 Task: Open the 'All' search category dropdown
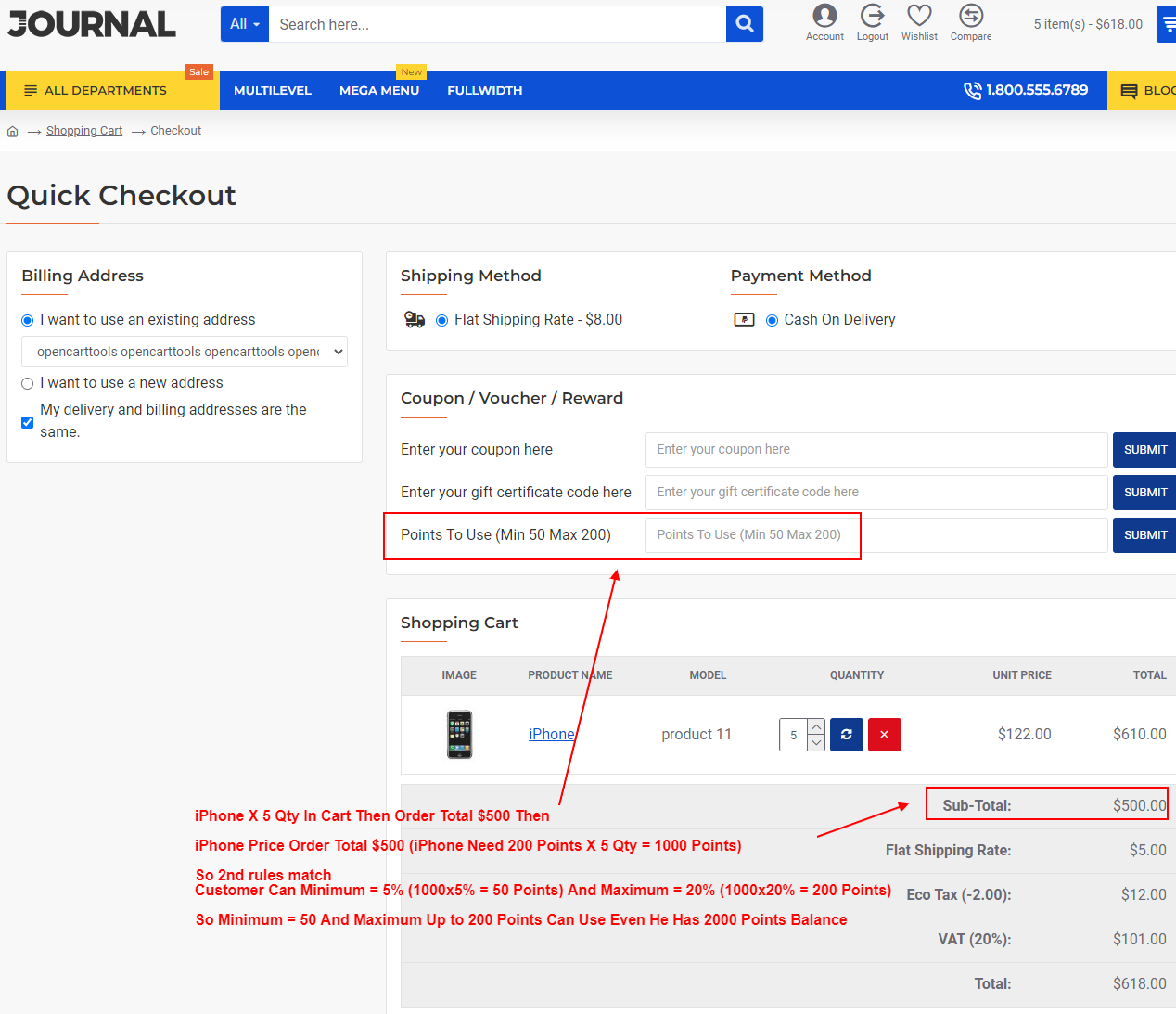click(244, 24)
